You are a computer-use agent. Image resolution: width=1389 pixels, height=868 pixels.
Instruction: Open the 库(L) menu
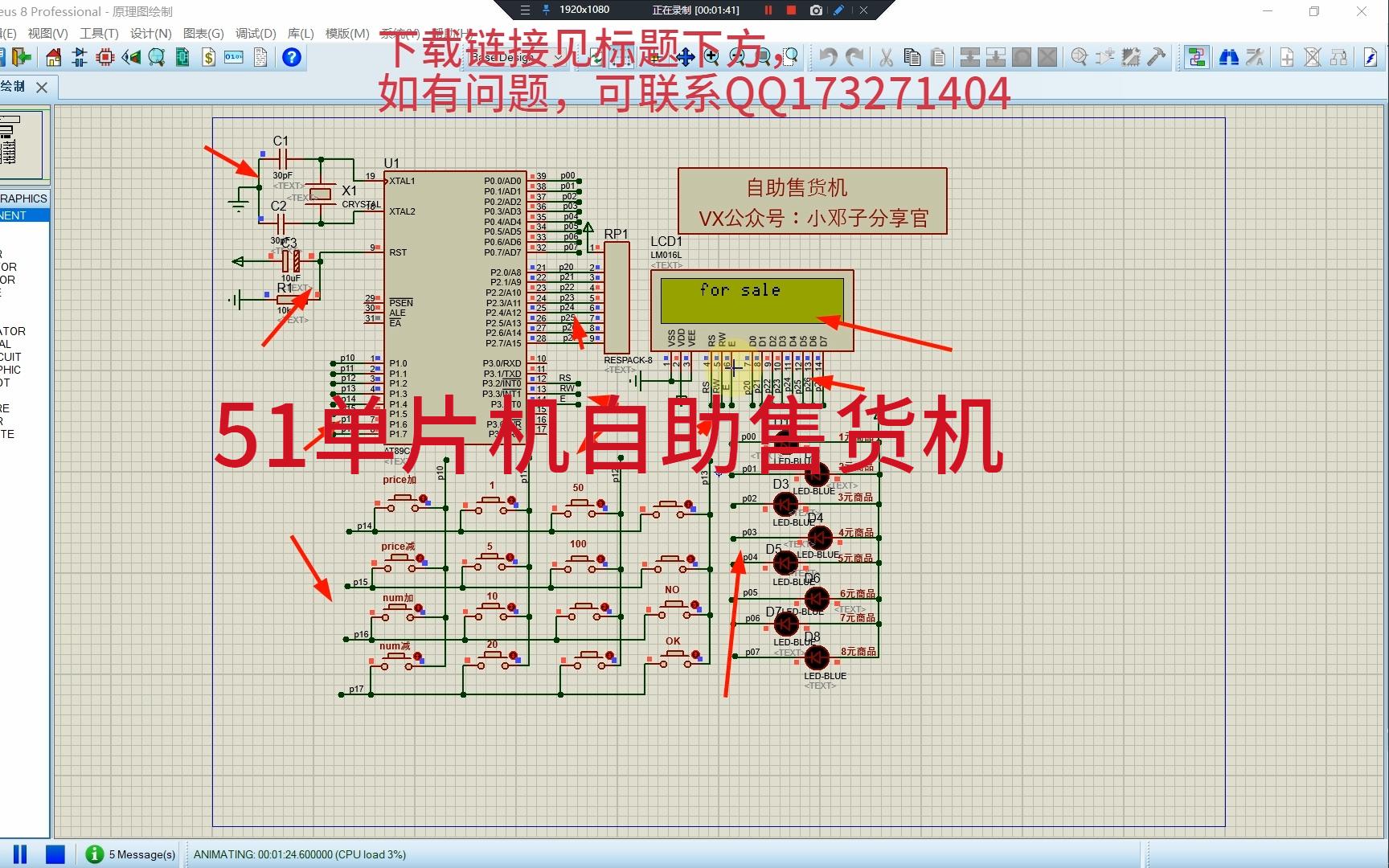tap(301, 33)
